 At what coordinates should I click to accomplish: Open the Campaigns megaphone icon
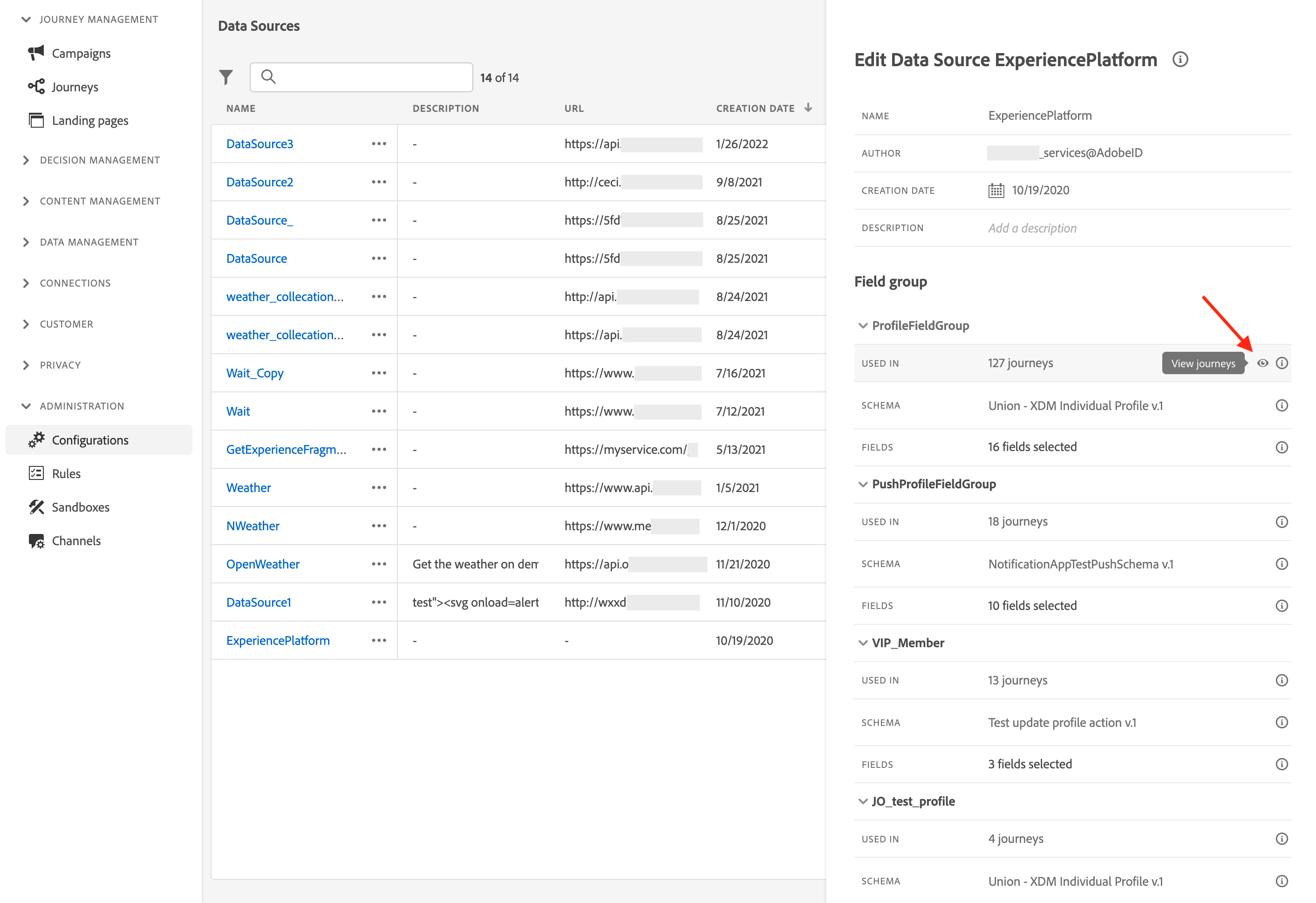tap(36, 53)
